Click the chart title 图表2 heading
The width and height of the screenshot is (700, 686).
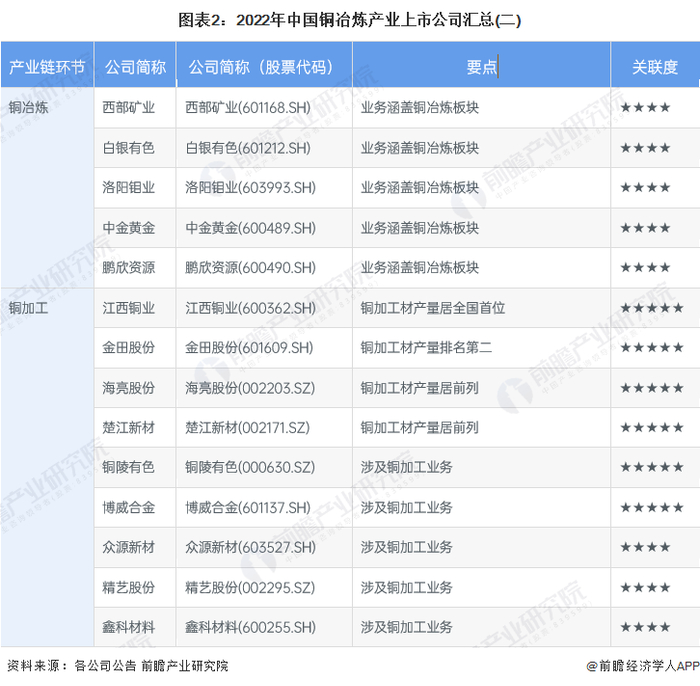[350, 20]
